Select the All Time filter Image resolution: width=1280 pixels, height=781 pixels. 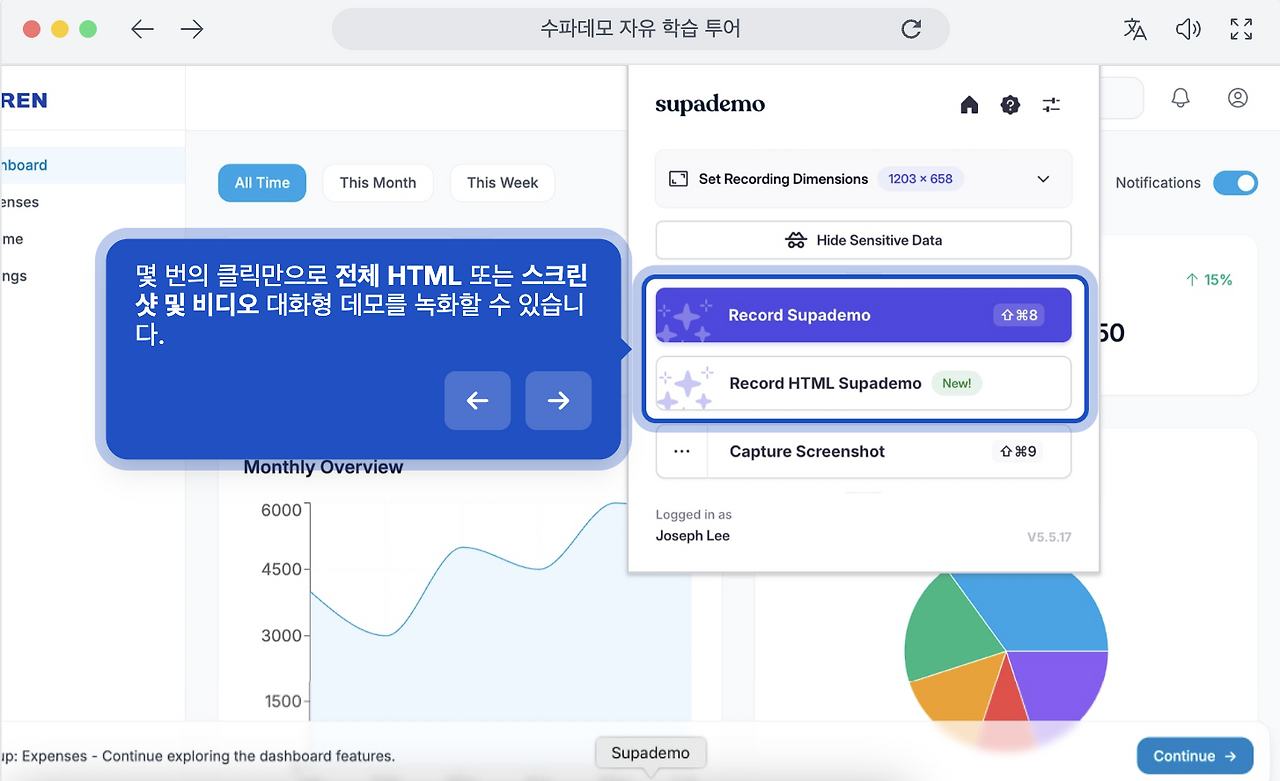pos(262,183)
